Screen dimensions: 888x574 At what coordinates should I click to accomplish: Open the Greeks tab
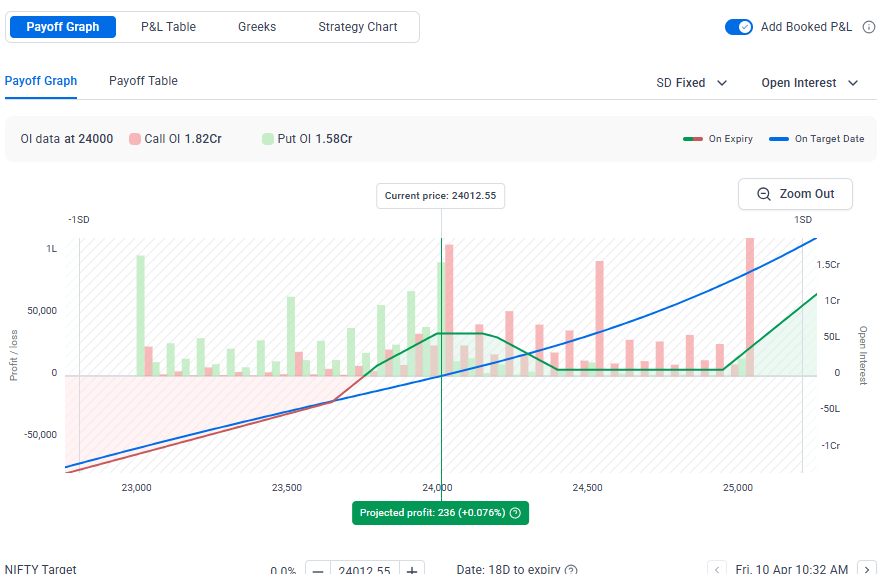tap(257, 27)
